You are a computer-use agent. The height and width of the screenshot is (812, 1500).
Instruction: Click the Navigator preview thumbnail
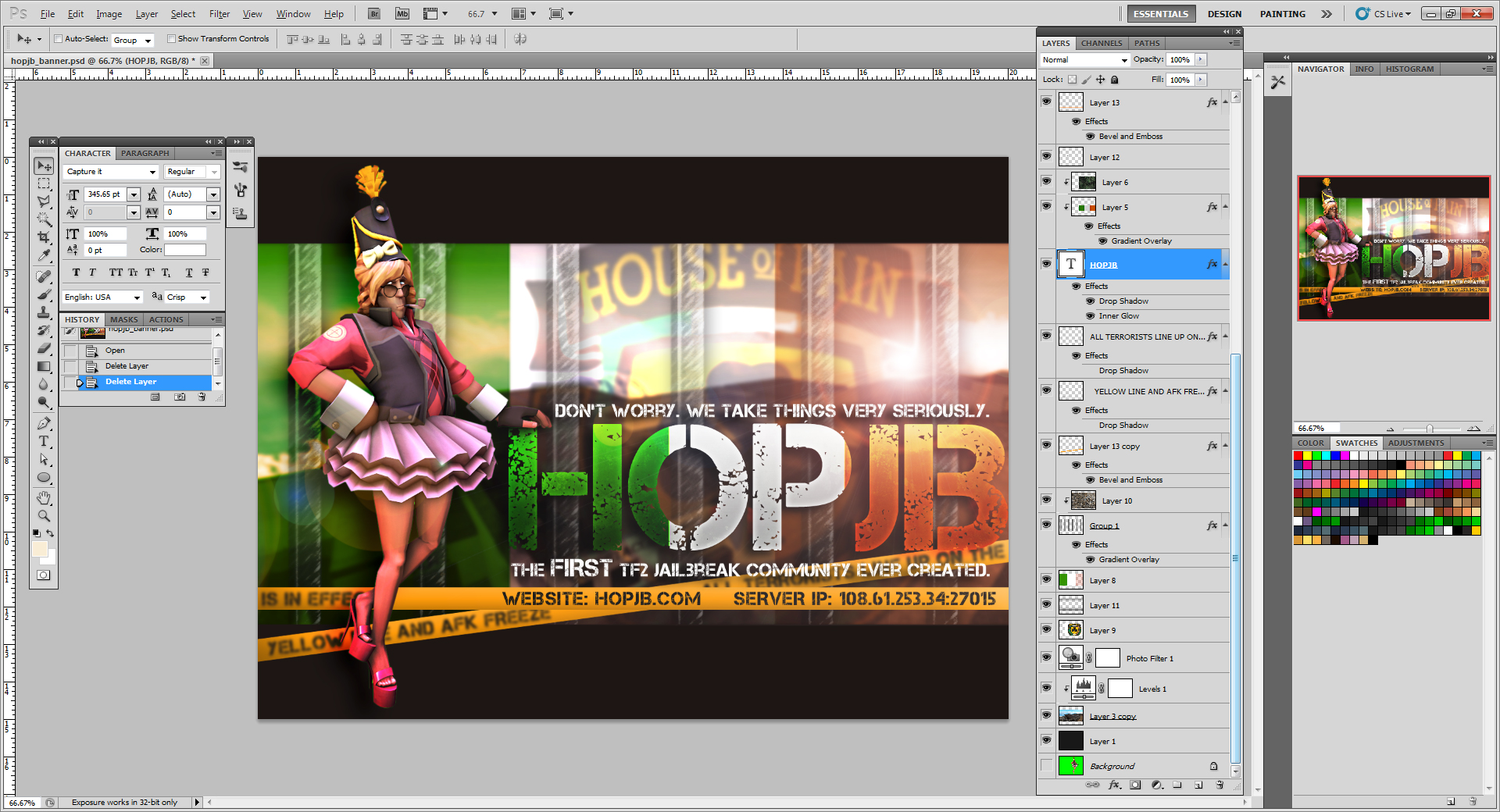(1394, 248)
